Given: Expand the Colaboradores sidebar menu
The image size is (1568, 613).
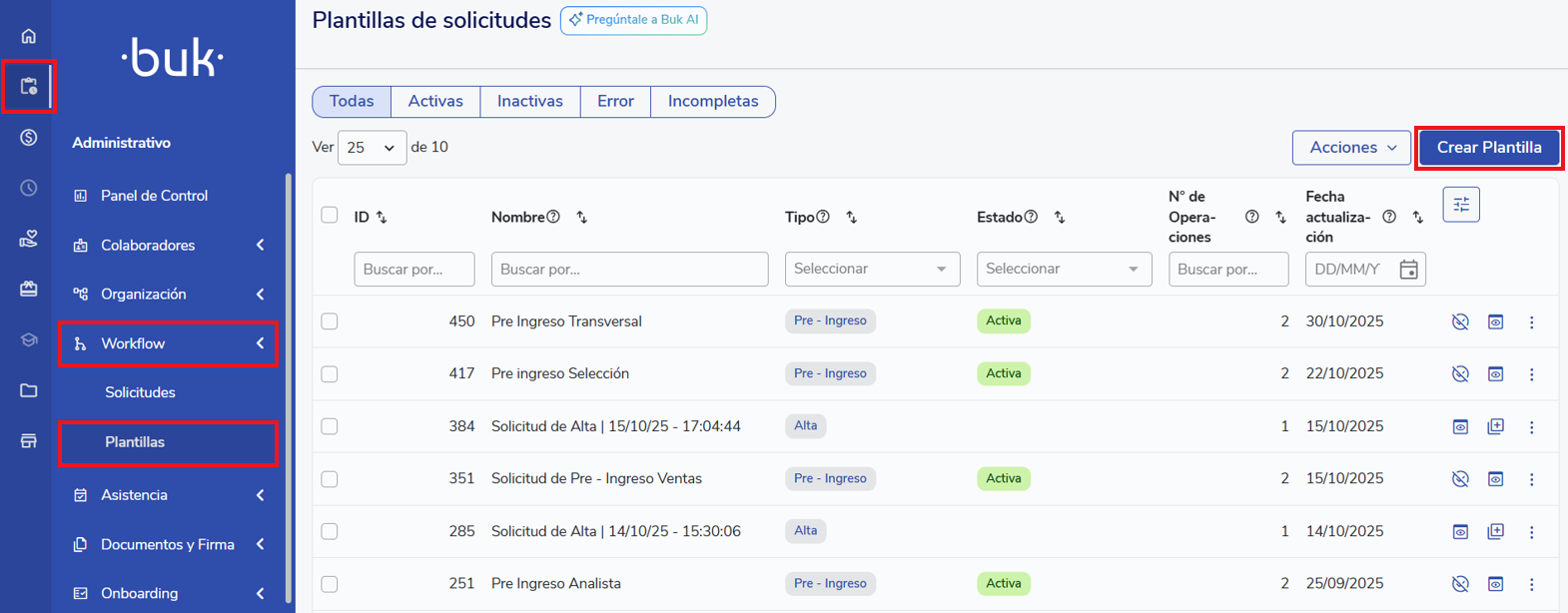Looking at the screenshot, I should tap(168, 246).
